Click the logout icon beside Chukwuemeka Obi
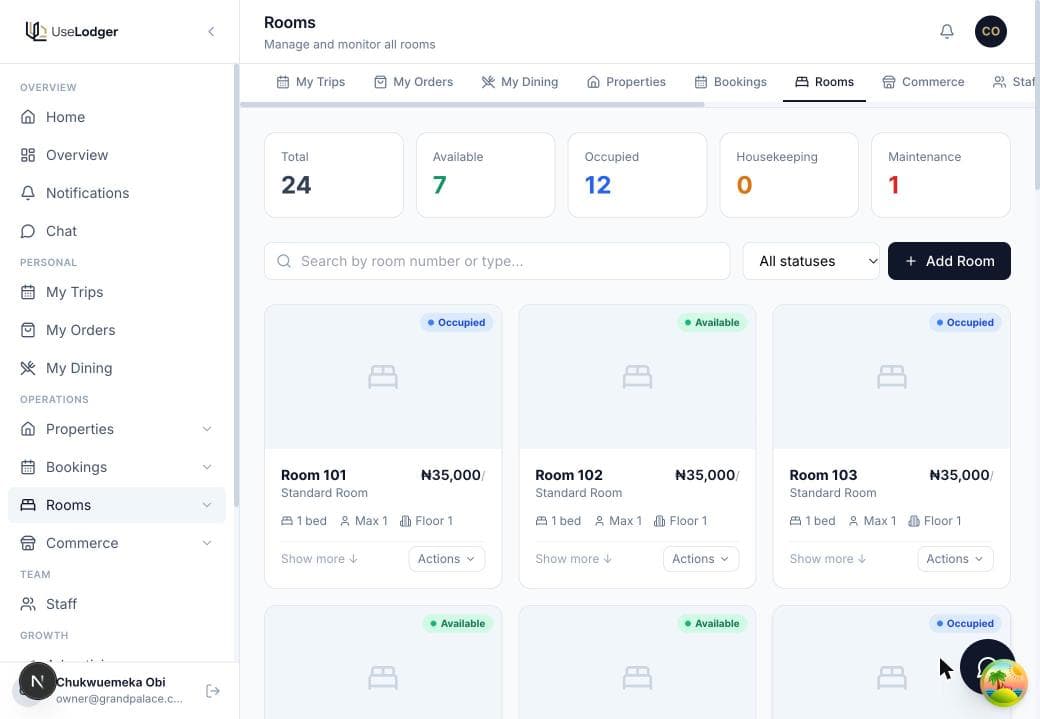This screenshot has height=719, width=1040. [x=213, y=691]
